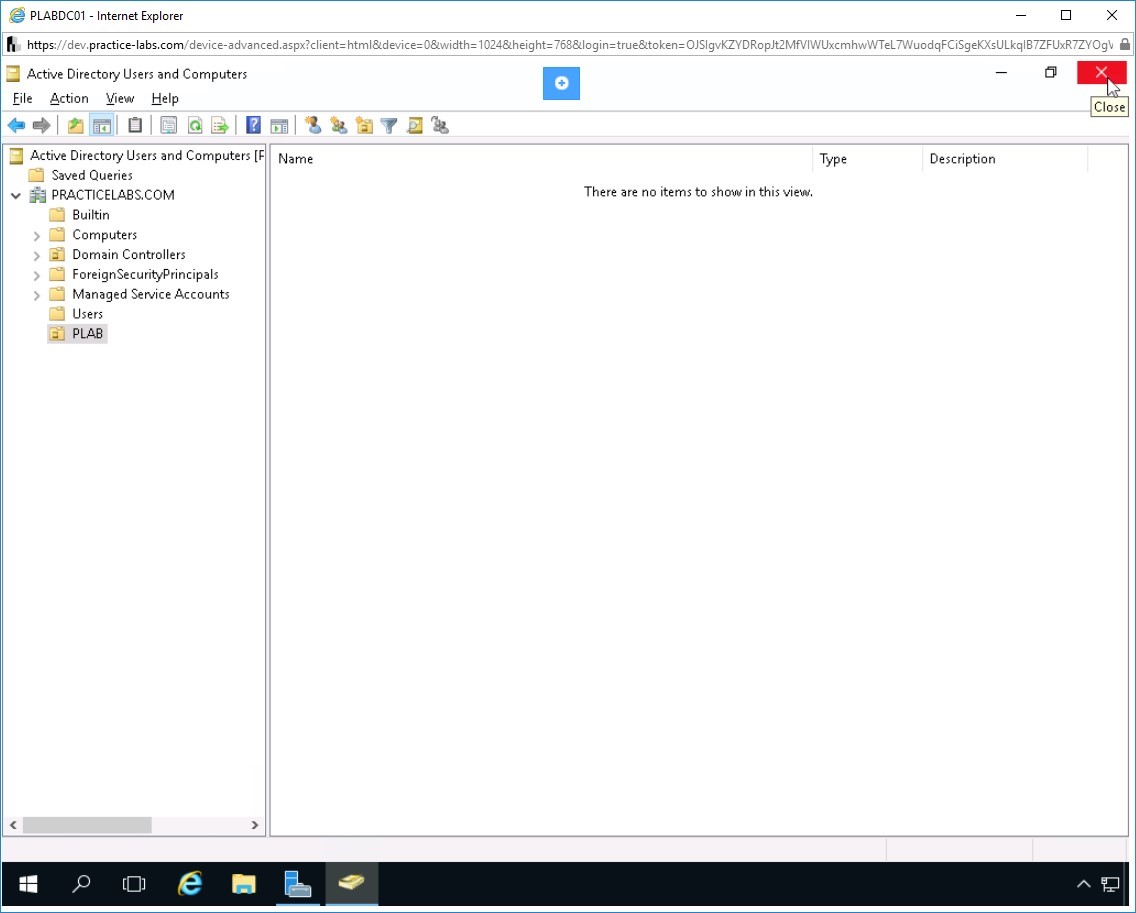Select the Managed Service Accounts container
Viewport: 1136px width, 913px height.
[151, 294]
